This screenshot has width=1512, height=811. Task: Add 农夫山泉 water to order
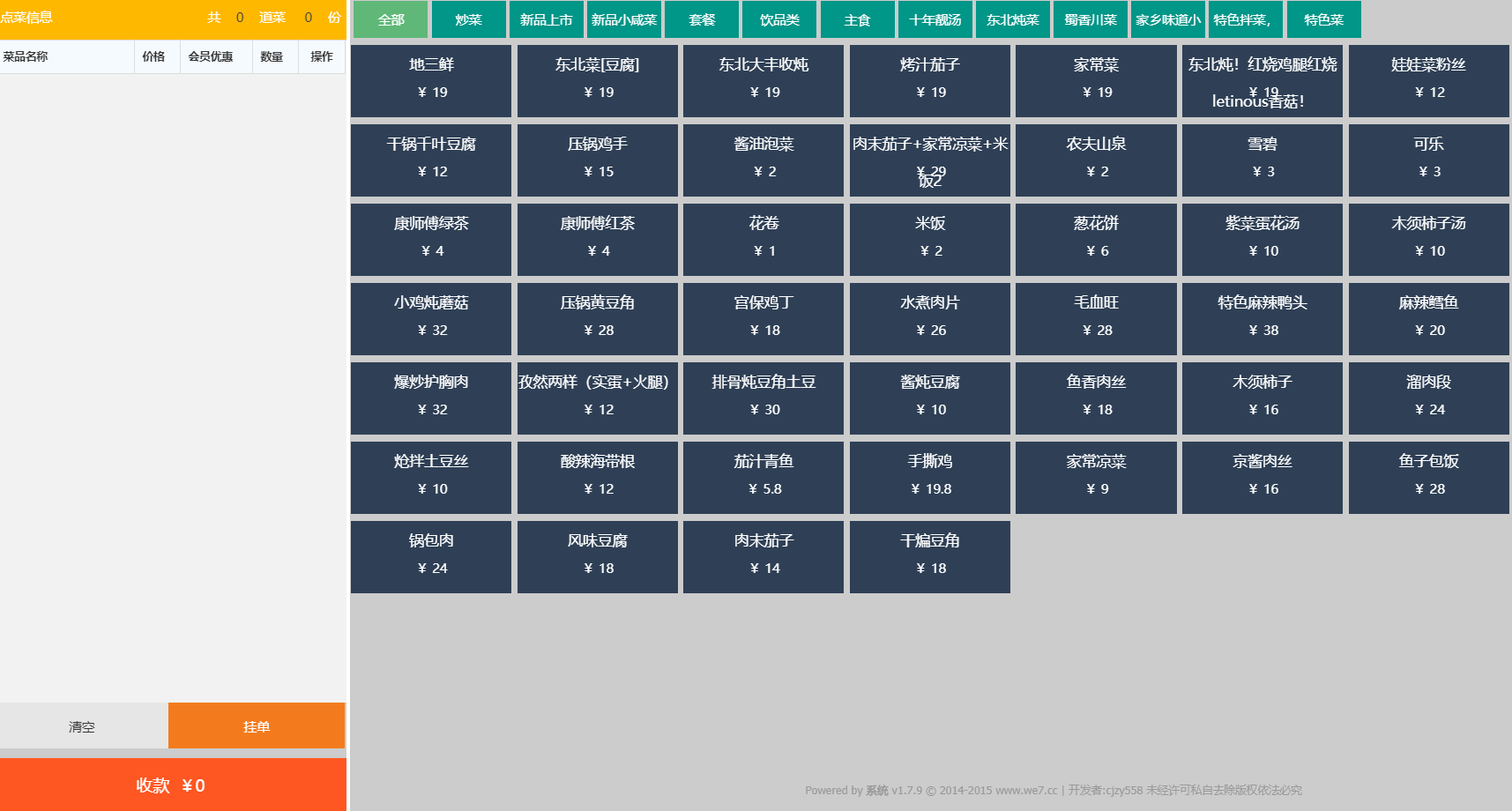point(1096,160)
